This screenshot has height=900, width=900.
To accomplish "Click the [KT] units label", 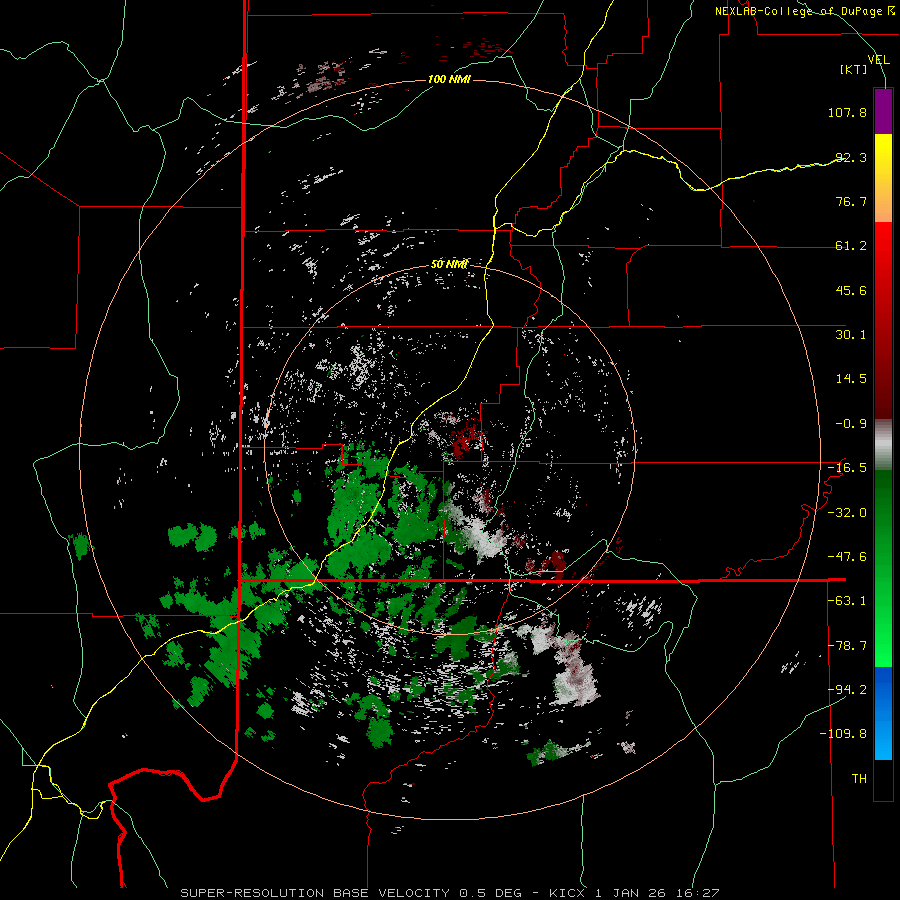I will point(854,70).
